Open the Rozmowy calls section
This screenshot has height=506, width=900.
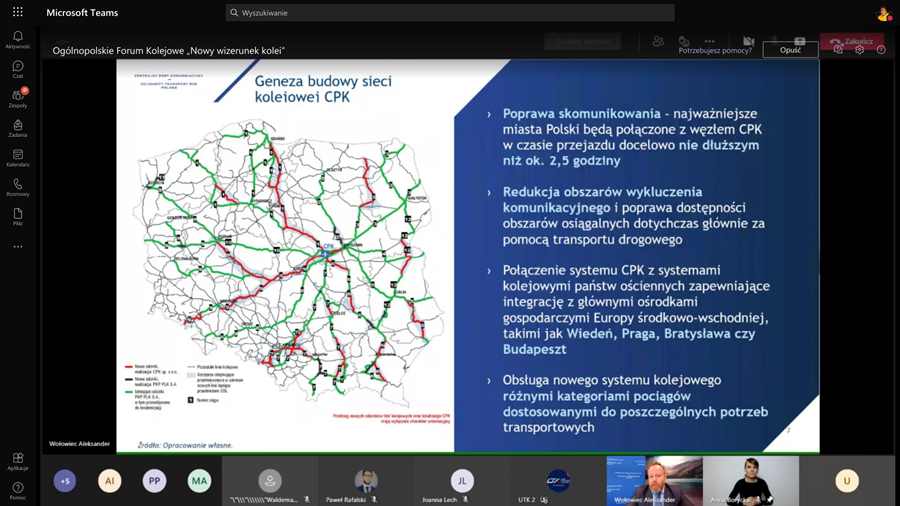(18, 188)
